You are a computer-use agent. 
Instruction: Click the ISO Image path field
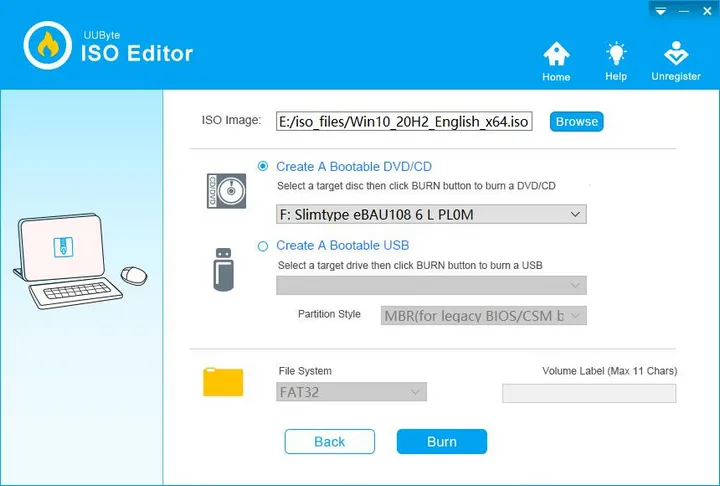click(x=404, y=121)
